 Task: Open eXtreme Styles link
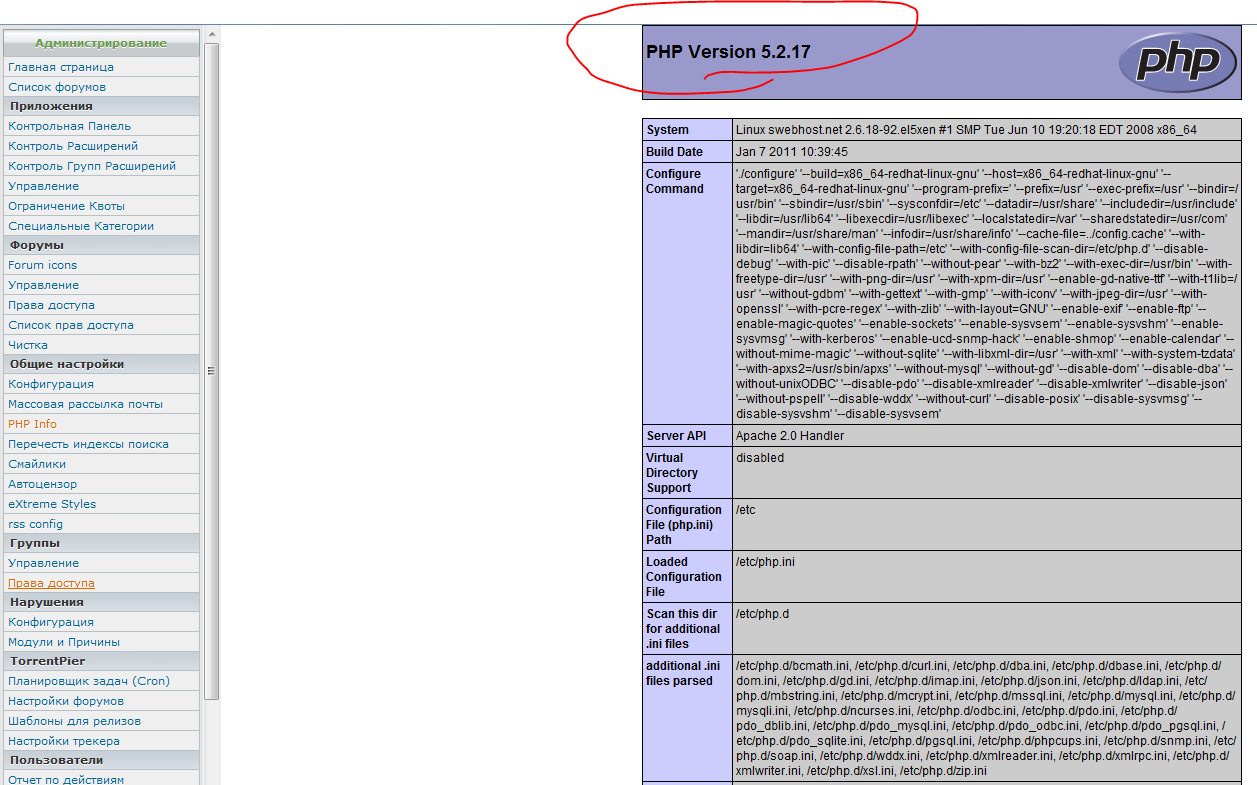click(52, 504)
